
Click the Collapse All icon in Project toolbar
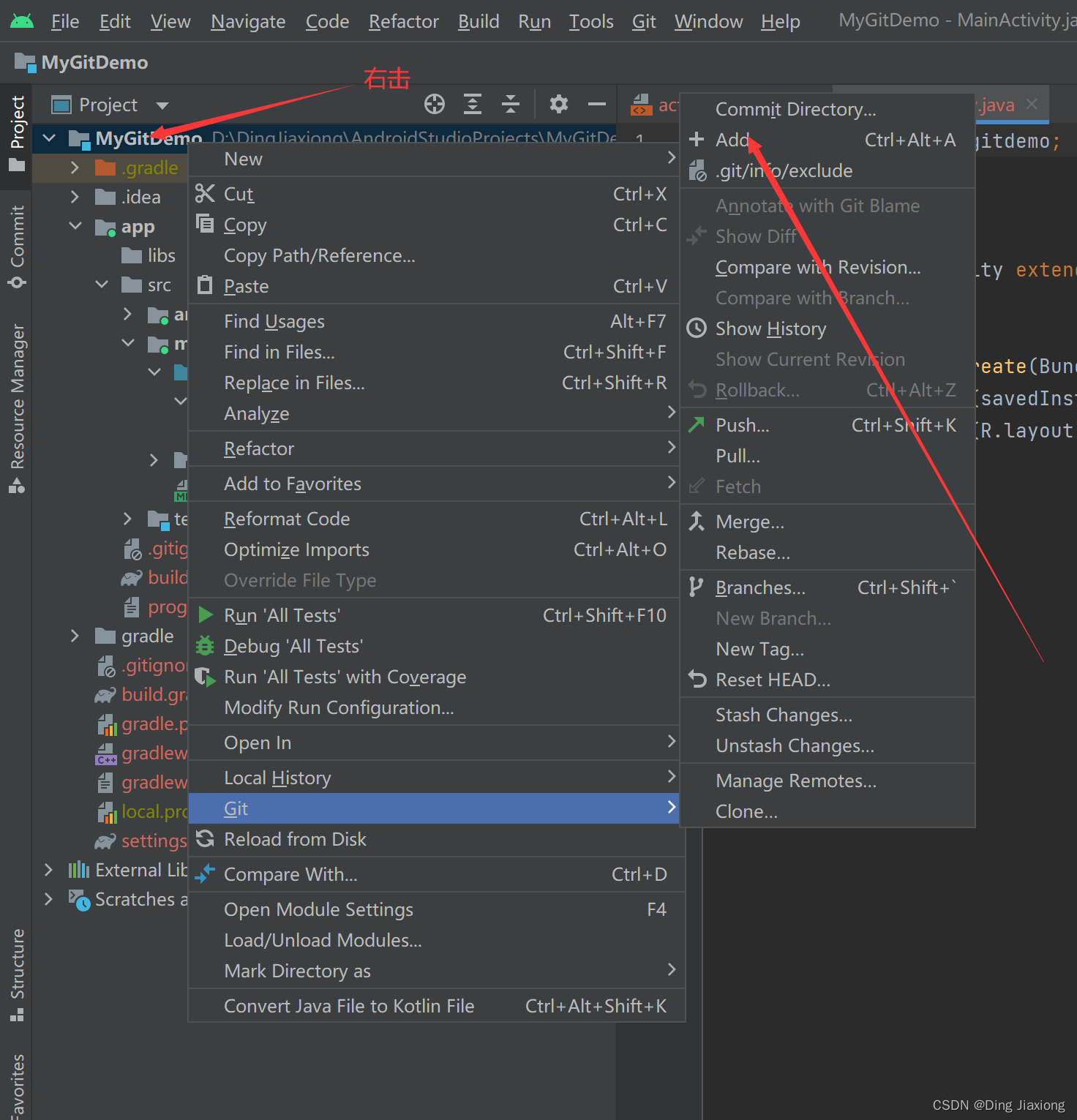tap(511, 105)
